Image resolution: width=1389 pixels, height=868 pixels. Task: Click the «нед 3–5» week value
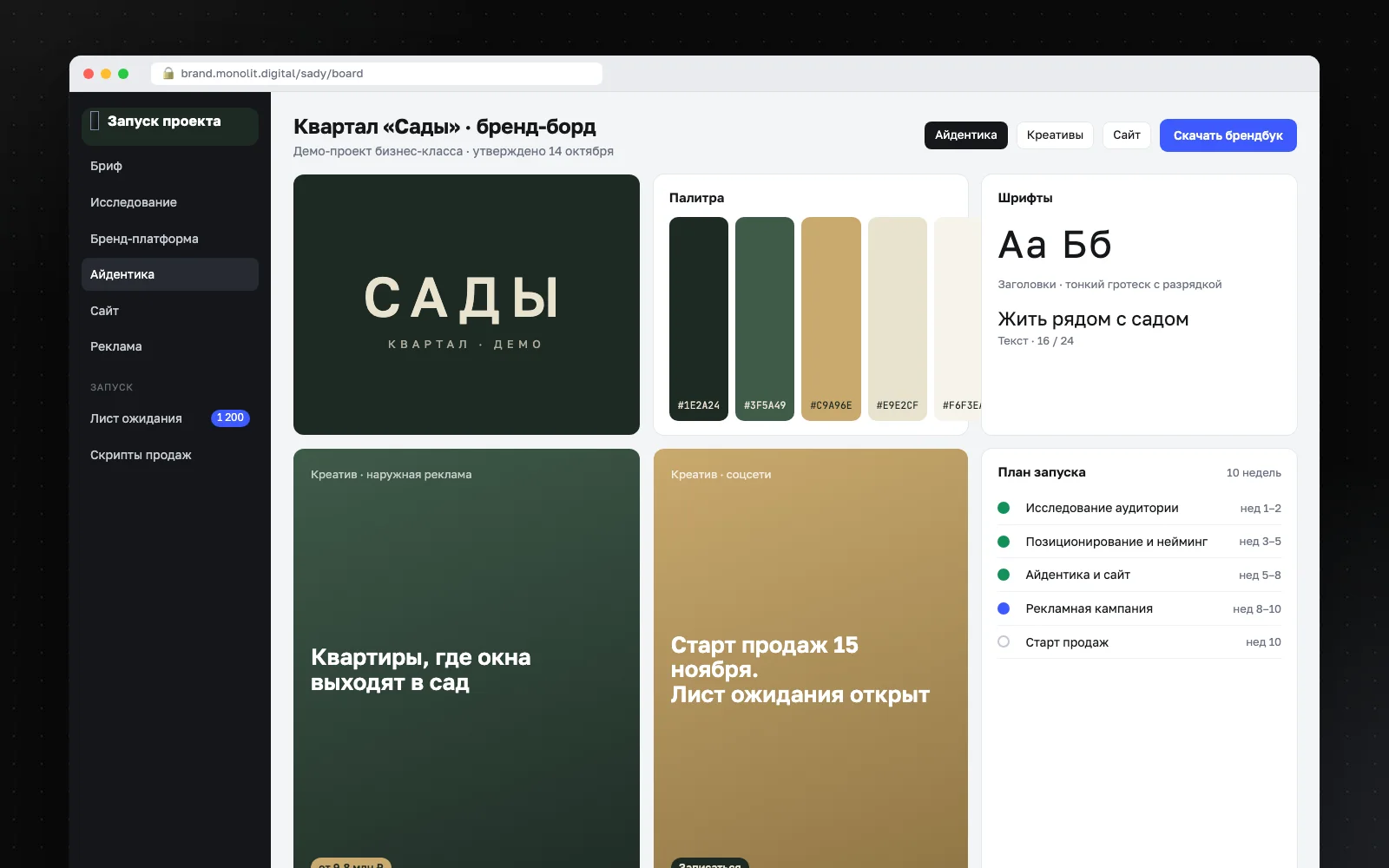pyautogui.click(x=1260, y=542)
